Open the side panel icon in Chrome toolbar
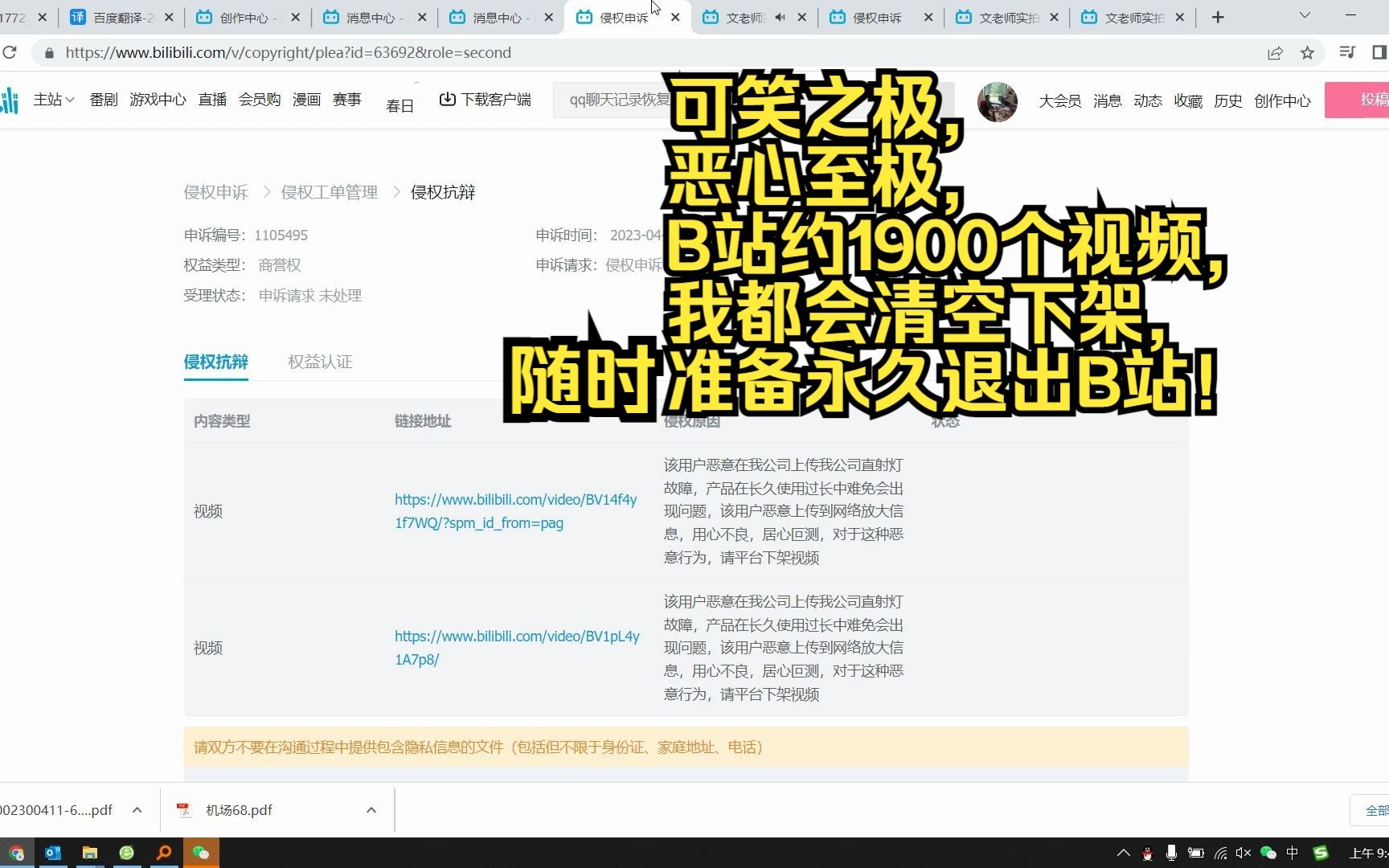 coord(1379,52)
